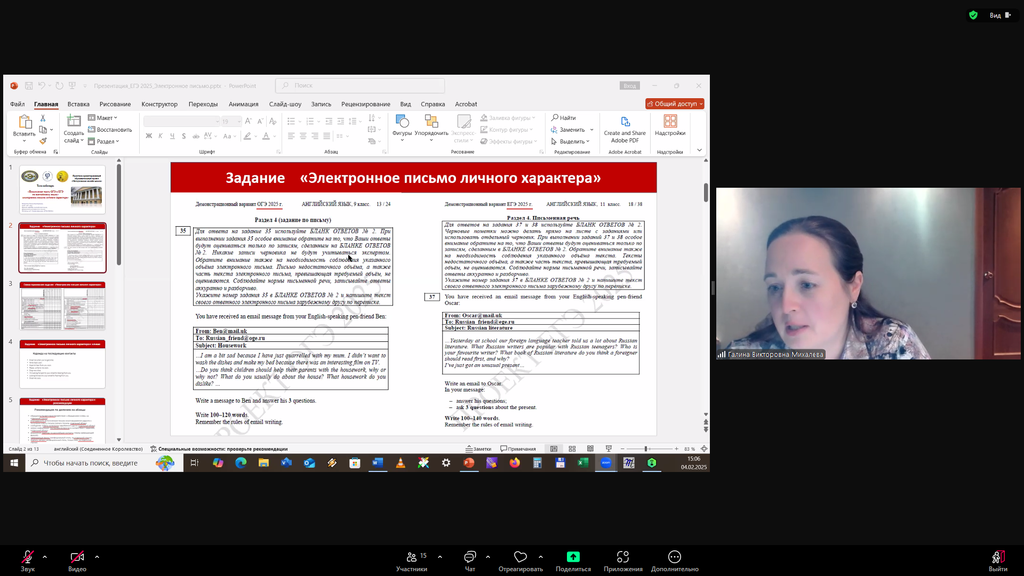
Task: Open the Выделить select dropdown
Action: click(x=570, y=141)
